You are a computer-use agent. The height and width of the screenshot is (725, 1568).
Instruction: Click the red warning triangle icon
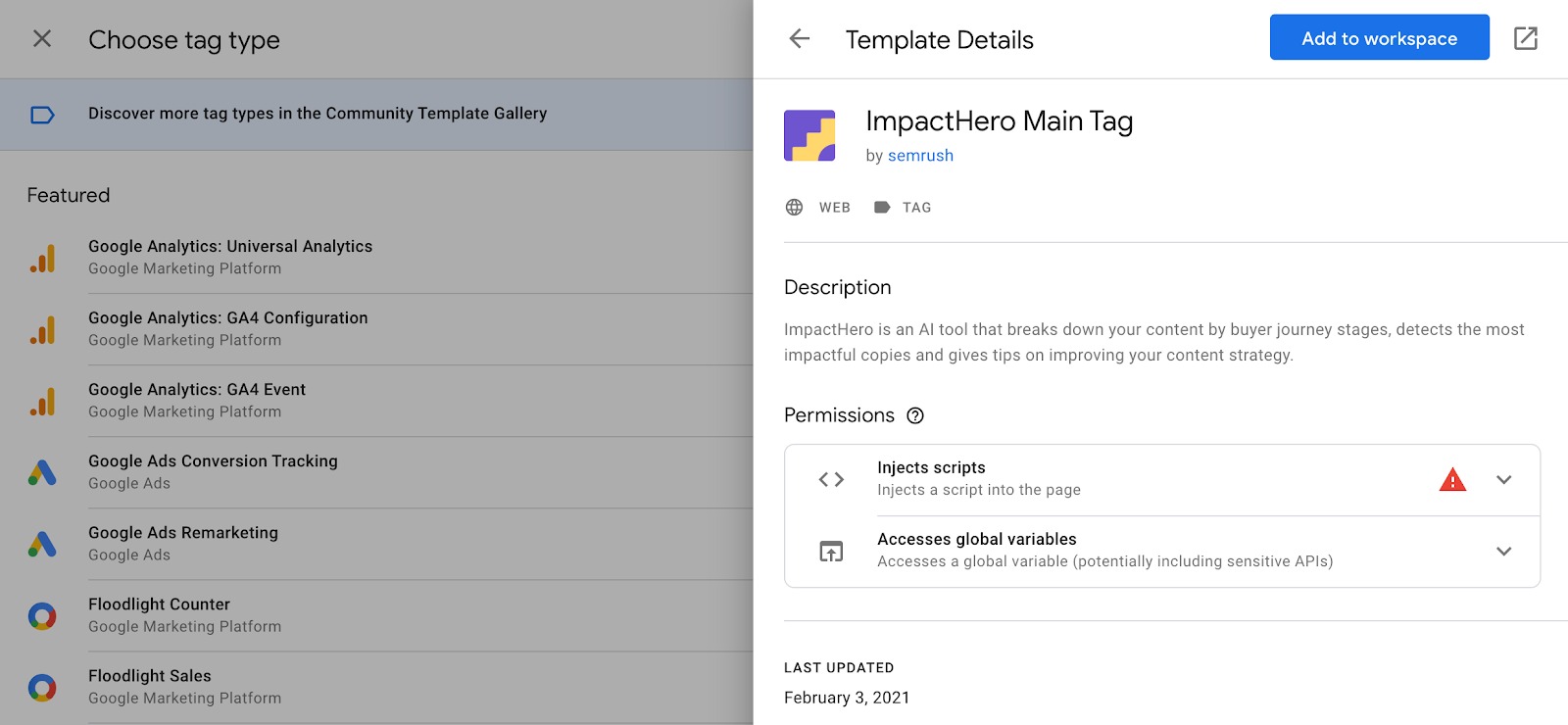1452,479
